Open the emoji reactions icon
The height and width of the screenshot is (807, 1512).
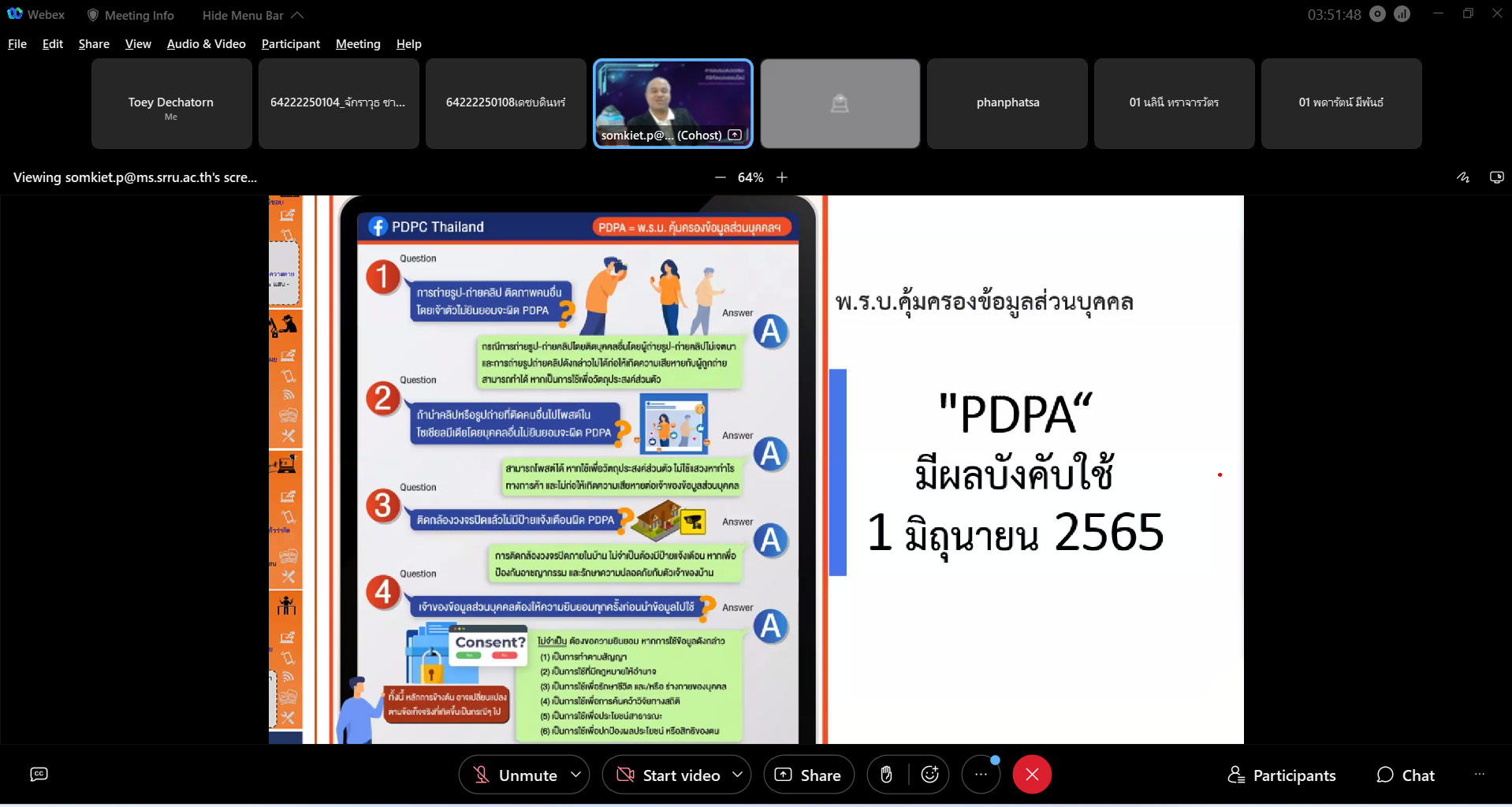point(929,775)
